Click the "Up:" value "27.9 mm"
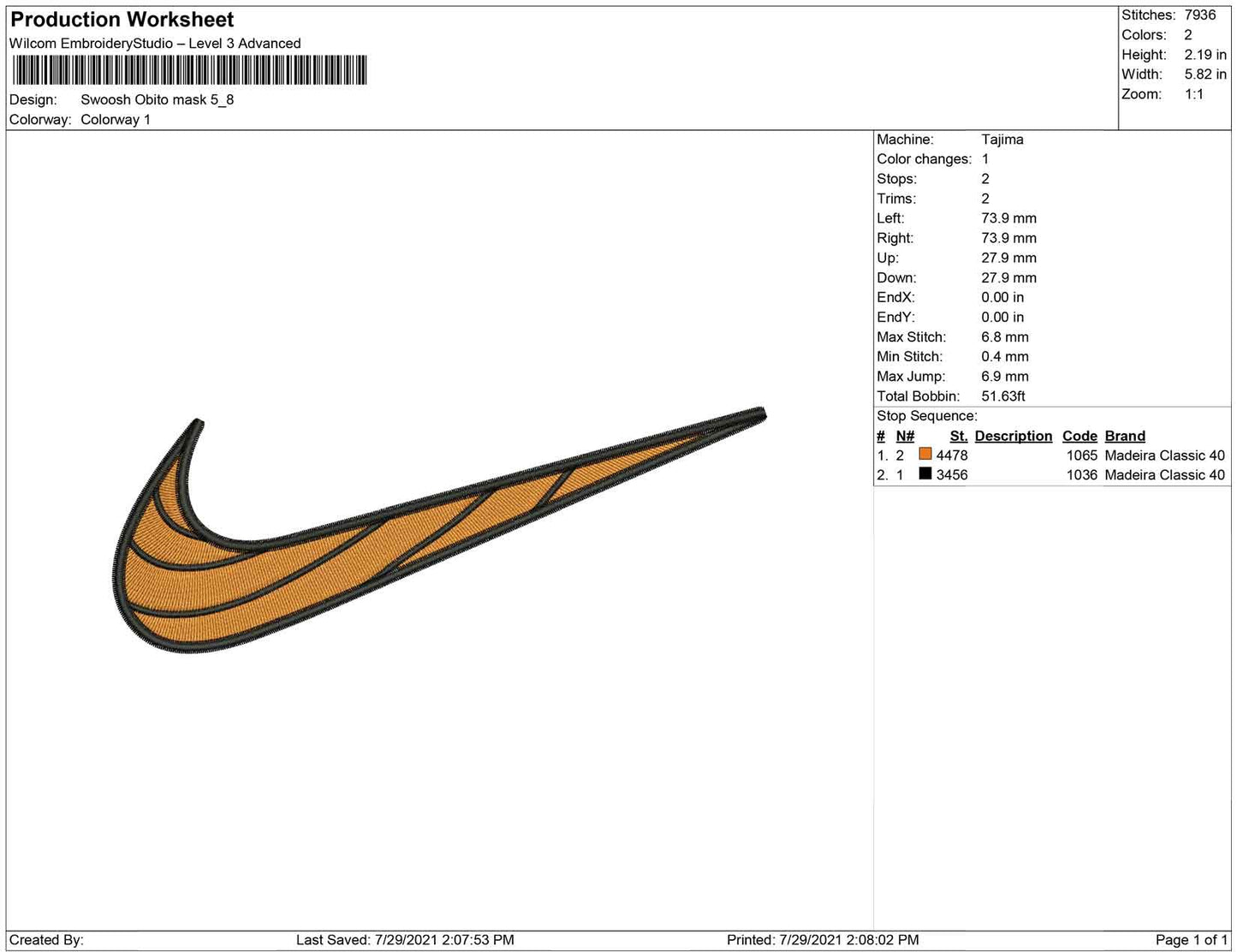Screen dimensions: 1237x952 (1008, 259)
